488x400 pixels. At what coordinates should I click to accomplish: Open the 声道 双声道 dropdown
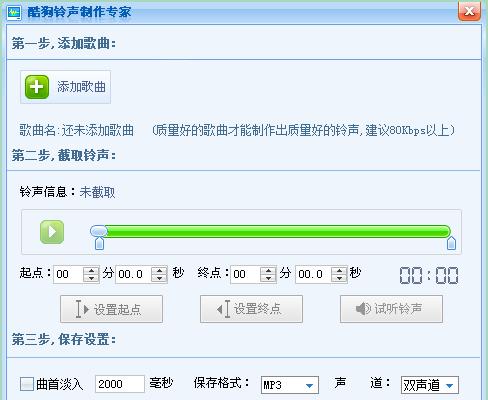[x=430, y=385]
